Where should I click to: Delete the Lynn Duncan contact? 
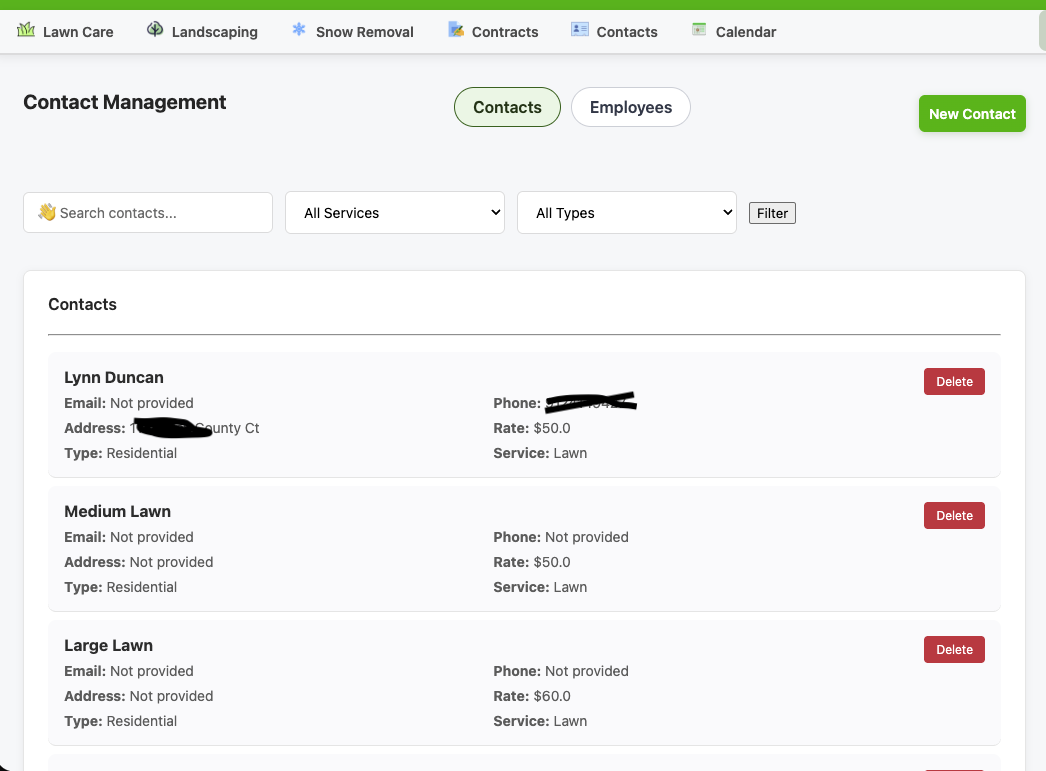pos(954,381)
